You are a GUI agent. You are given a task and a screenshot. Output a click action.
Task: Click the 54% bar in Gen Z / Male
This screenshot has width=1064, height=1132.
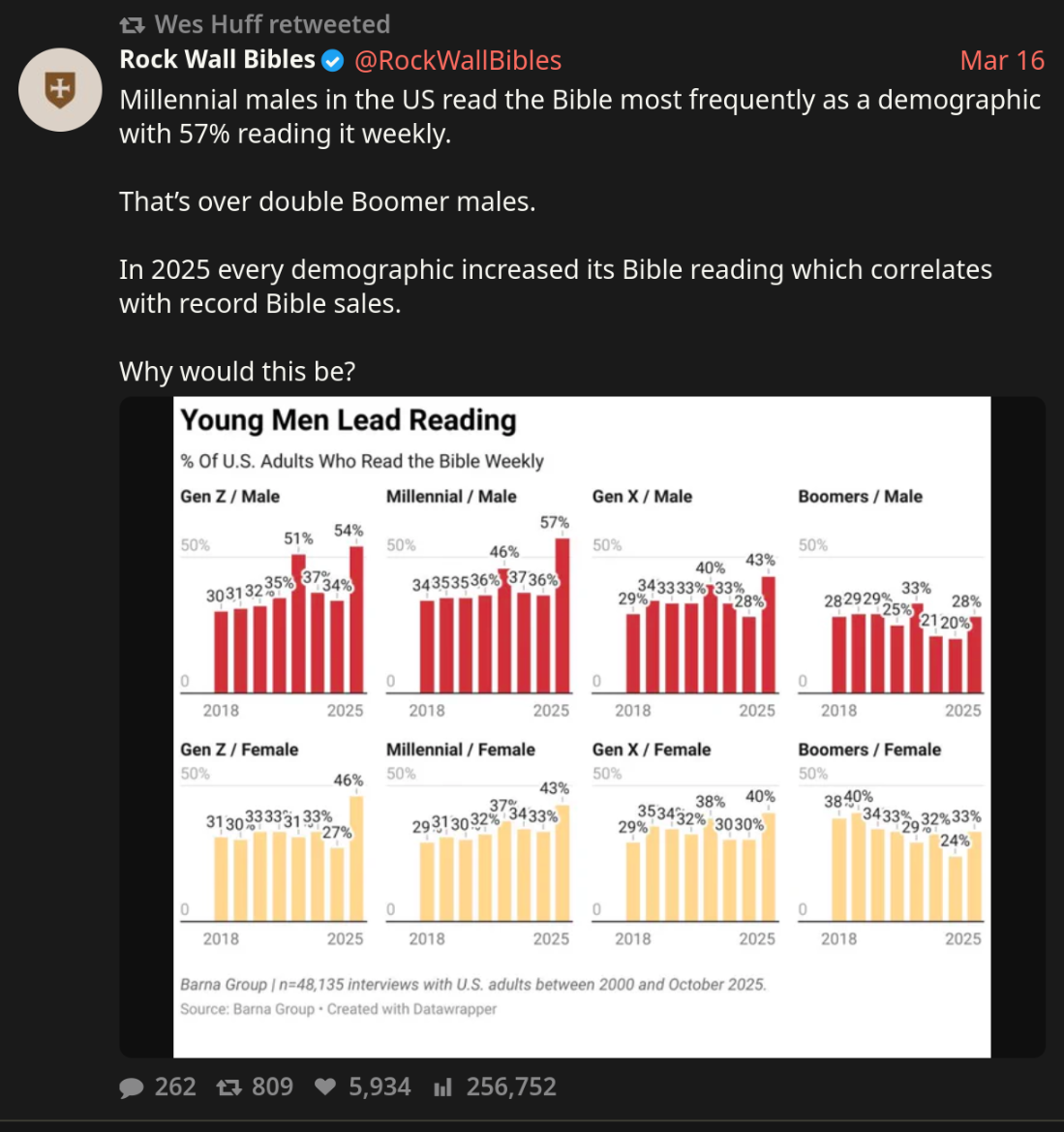pyautogui.click(x=356, y=620)
